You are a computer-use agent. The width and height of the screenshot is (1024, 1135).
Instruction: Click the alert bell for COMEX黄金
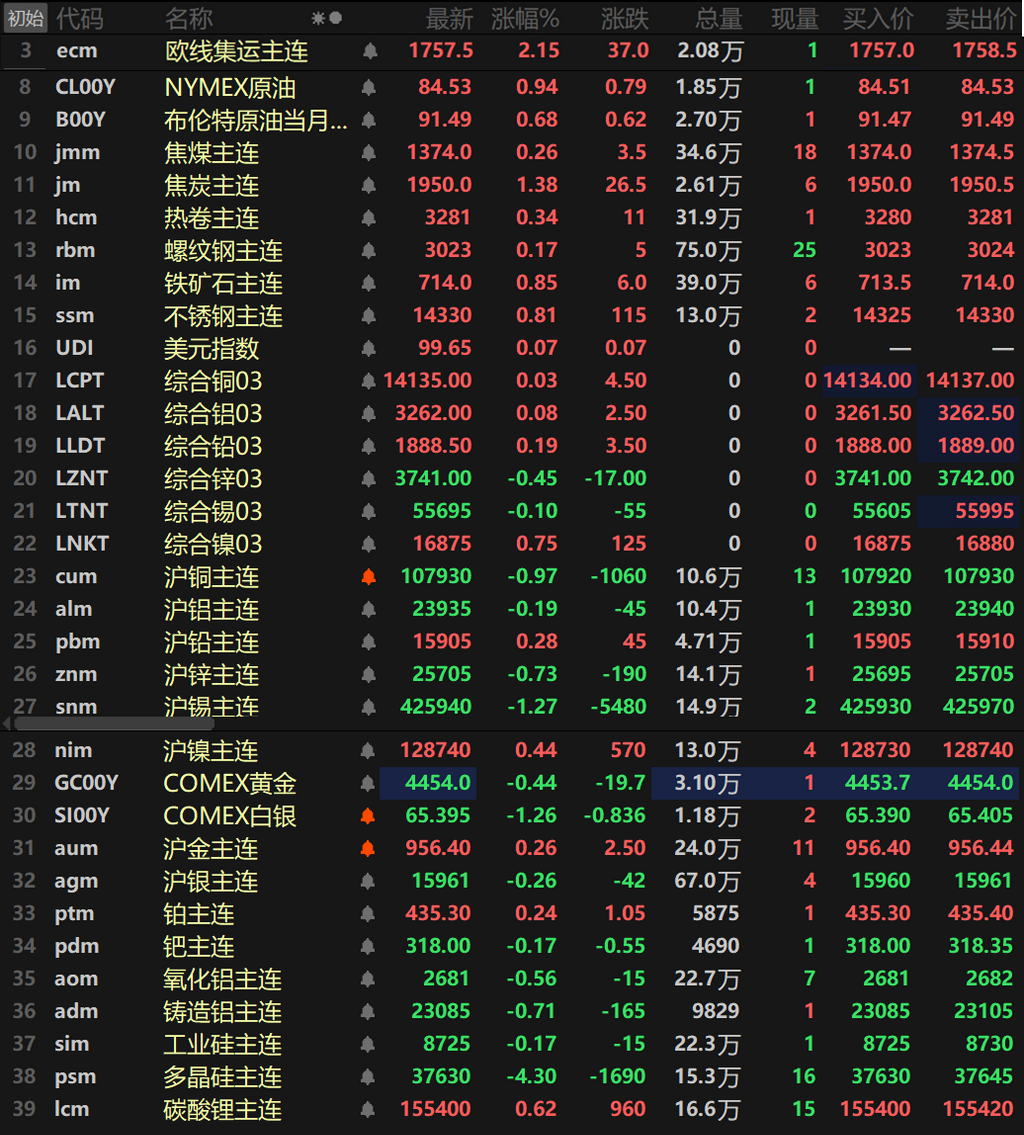point(368,783)
